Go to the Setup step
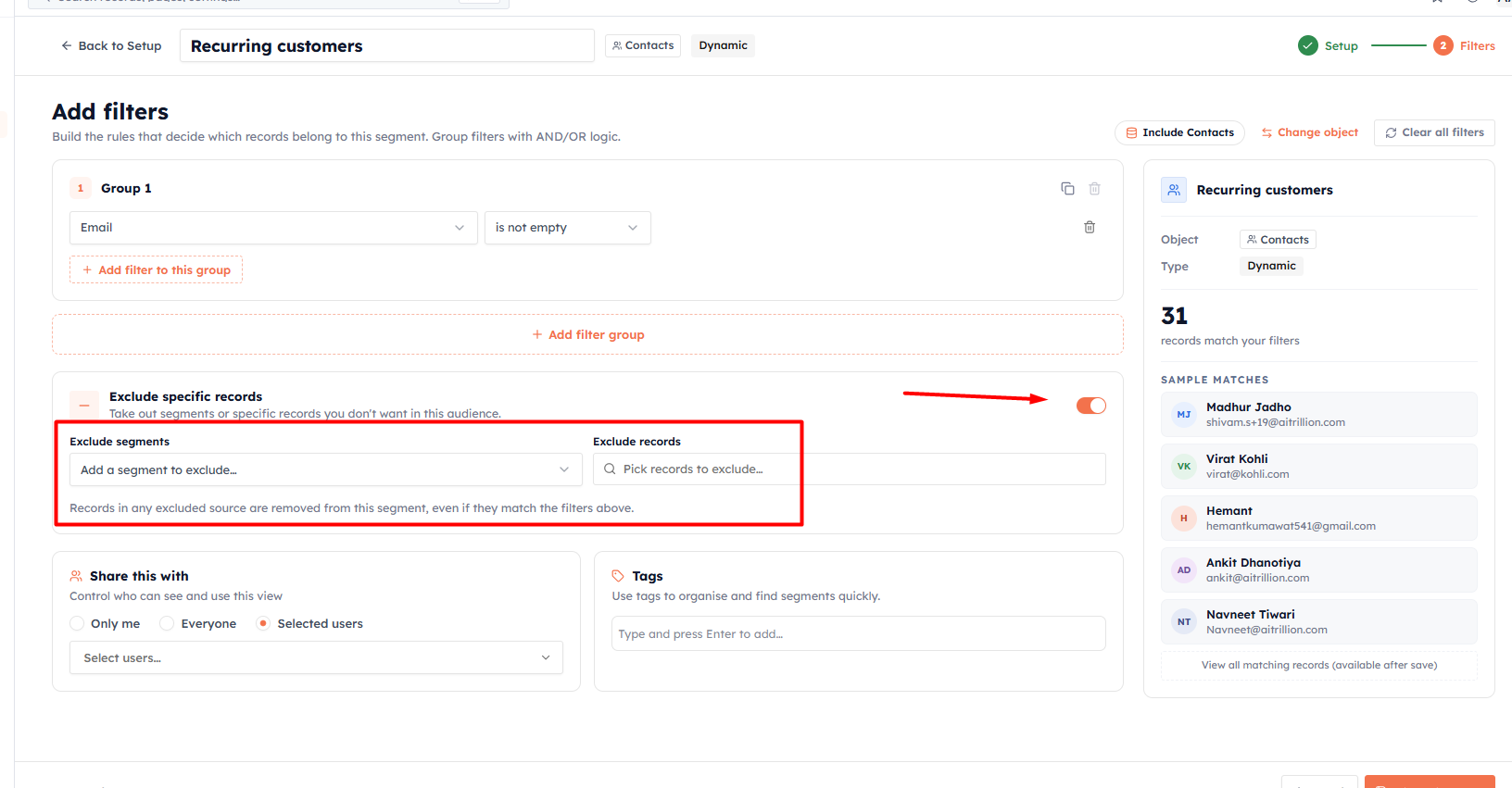The image size is (1512, 788). (1341, 46)
